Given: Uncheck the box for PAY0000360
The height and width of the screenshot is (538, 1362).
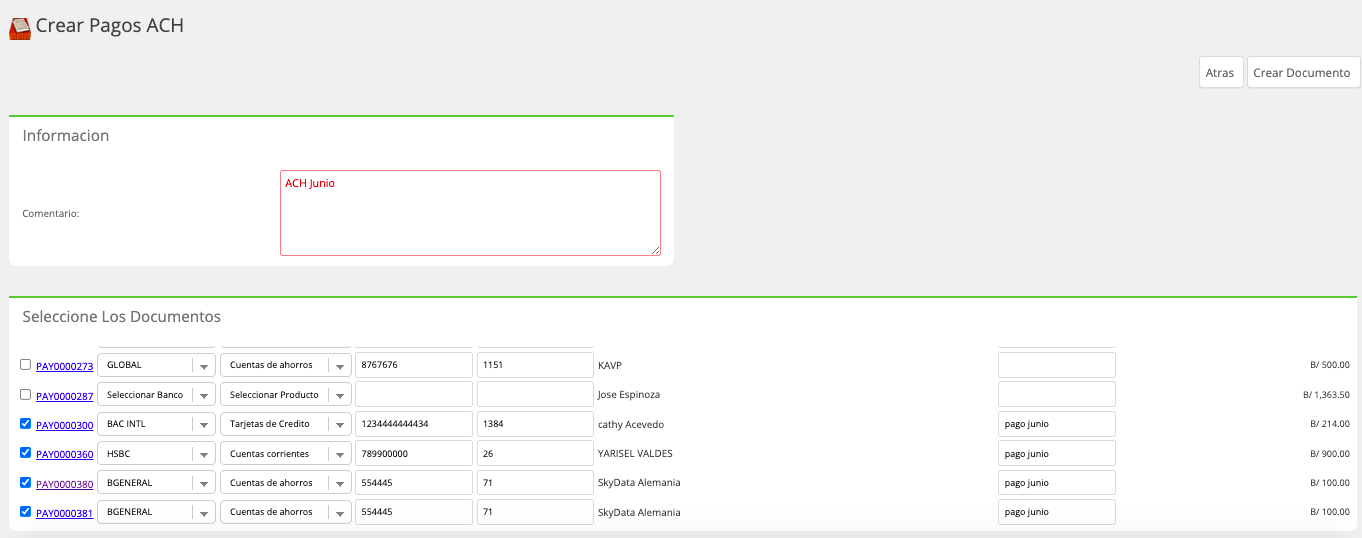Looking at the screenshot, I should pos(26,453).
